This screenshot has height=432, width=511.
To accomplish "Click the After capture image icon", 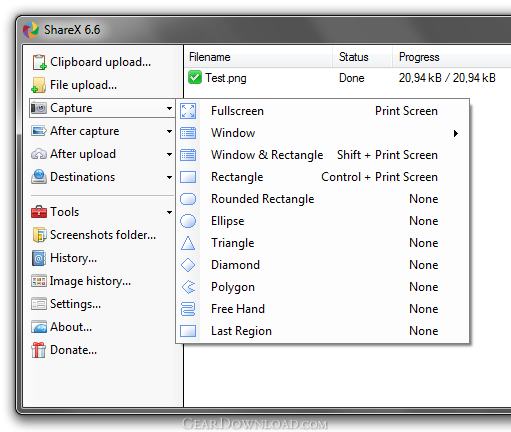I will (39, 131).
